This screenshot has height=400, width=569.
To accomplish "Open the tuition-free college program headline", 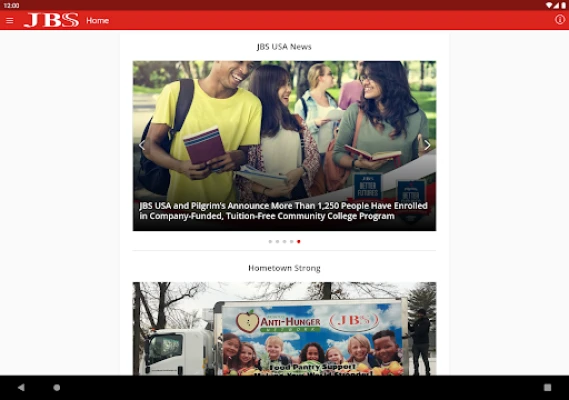I will (283, 211).
